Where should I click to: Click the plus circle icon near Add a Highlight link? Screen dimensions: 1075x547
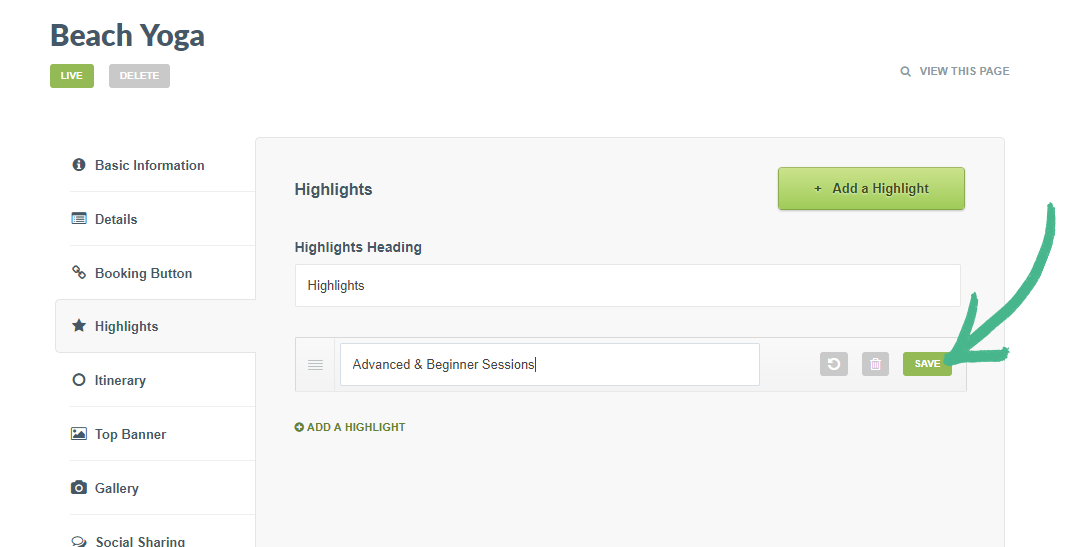click(299, 427)
